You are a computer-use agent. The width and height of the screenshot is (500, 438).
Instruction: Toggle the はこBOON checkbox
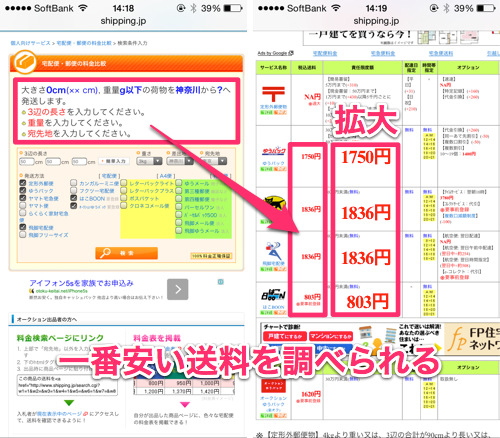74,198
